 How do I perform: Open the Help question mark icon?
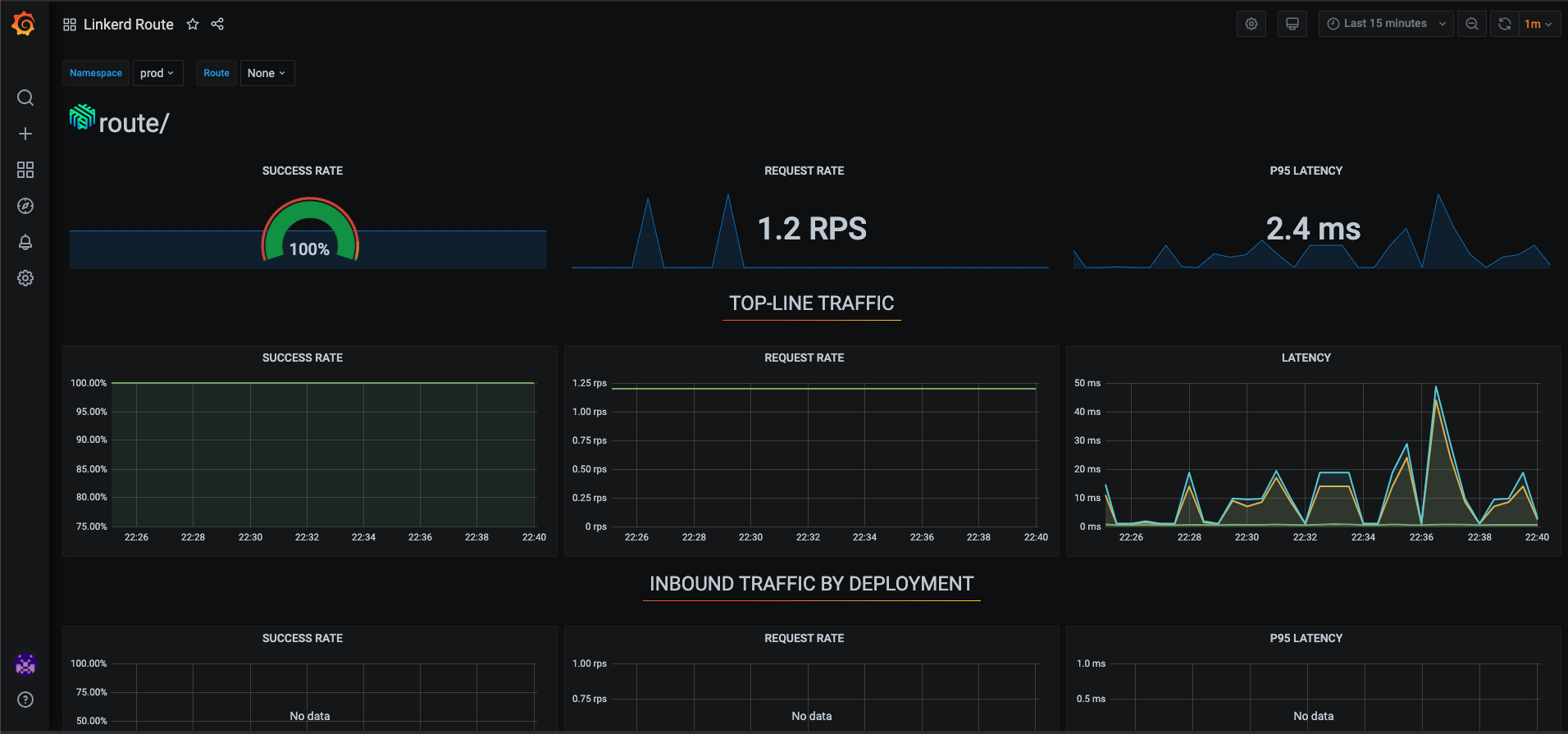(25, 700)
